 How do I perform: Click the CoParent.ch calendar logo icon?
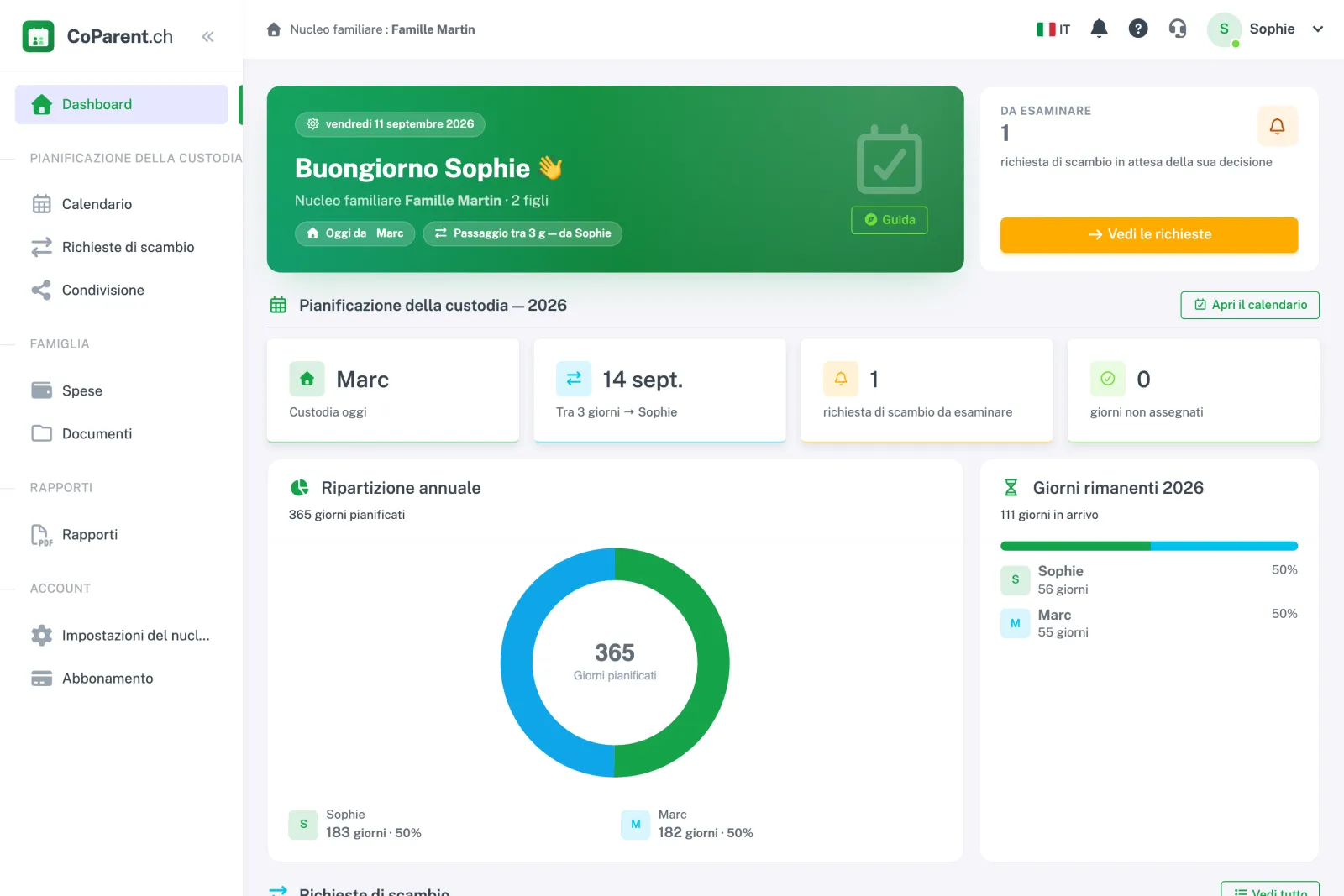(38, 36)
